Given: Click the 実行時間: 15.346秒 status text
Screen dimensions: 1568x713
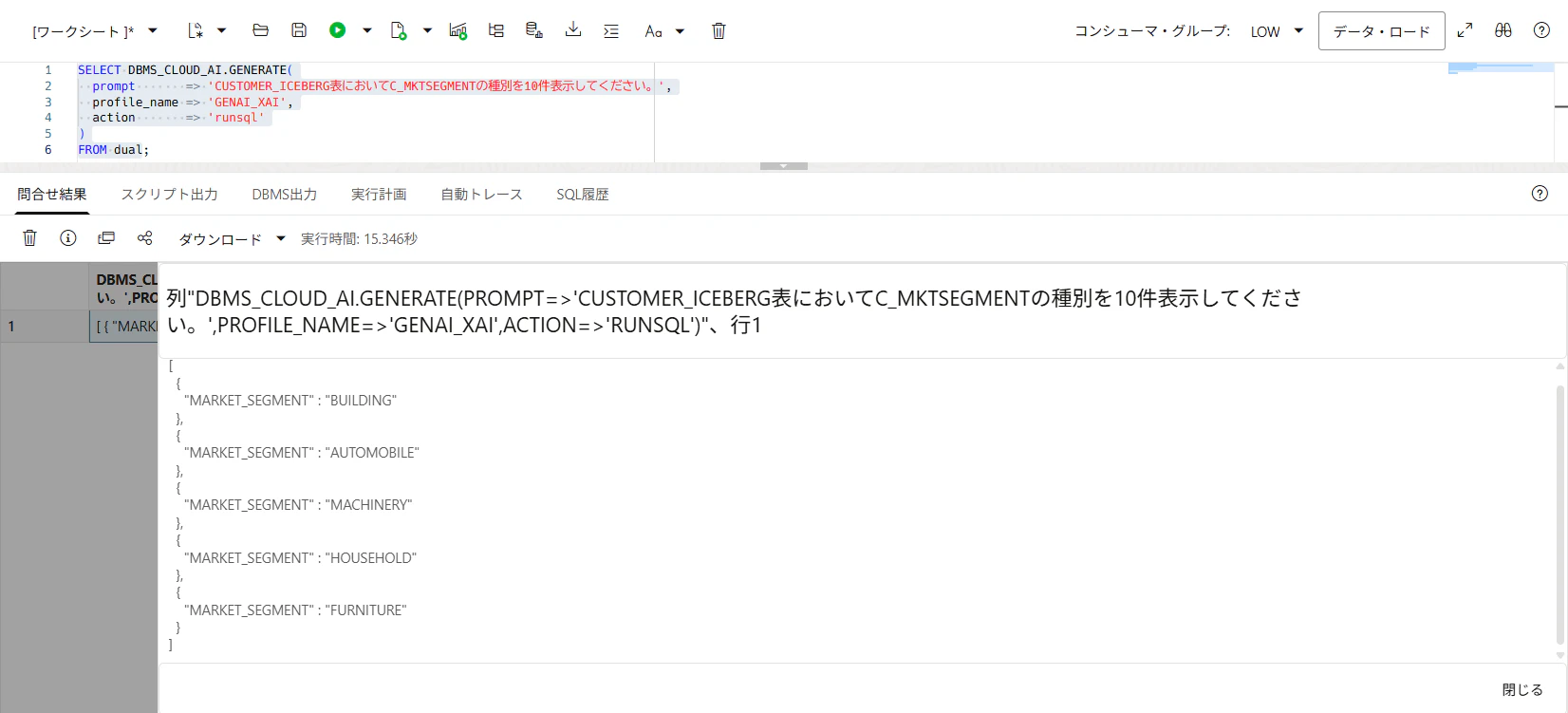Looking at the screenshot, I should click(x=359, y=239).
